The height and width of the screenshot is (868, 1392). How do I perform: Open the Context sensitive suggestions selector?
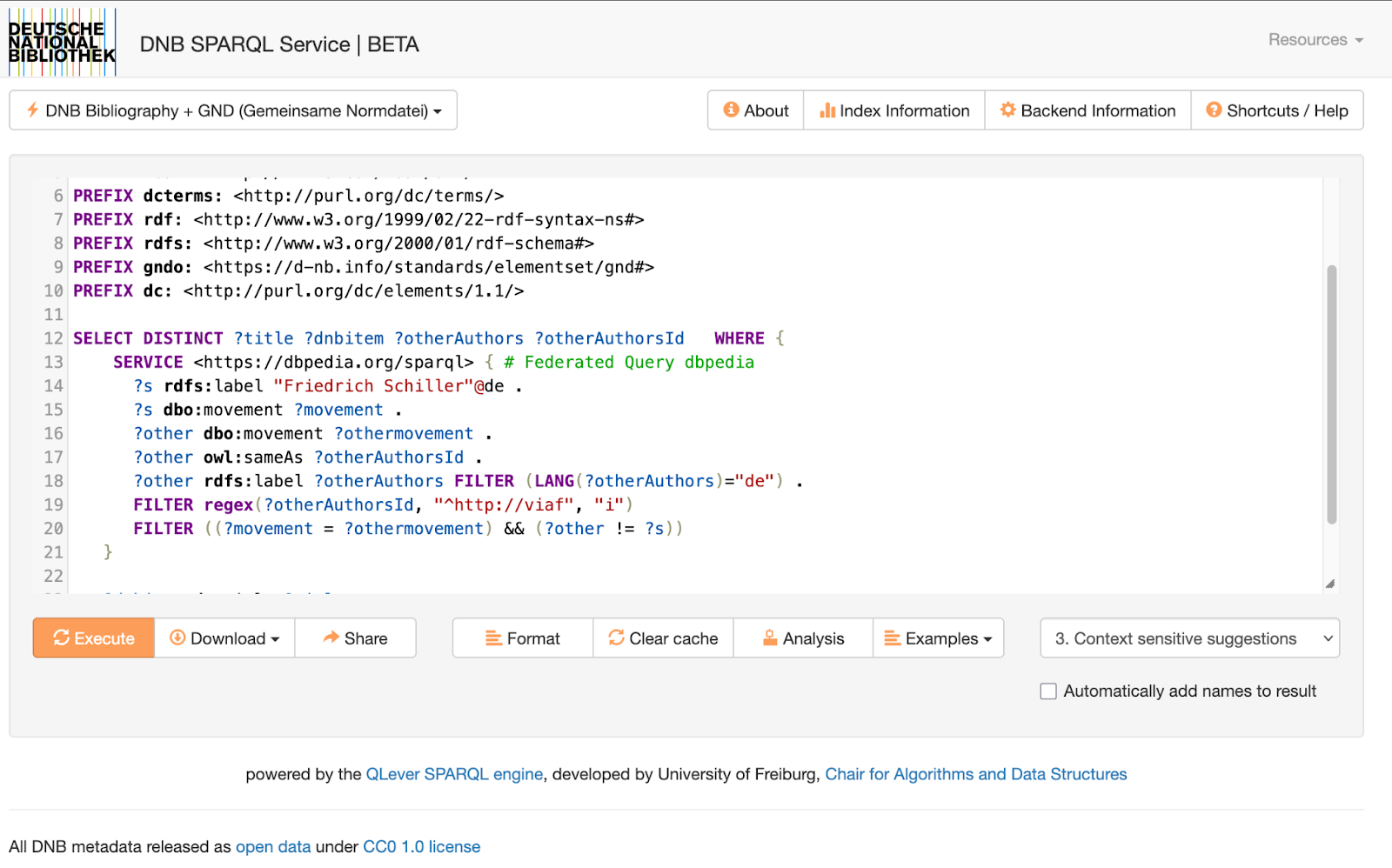click(1188, 638)
